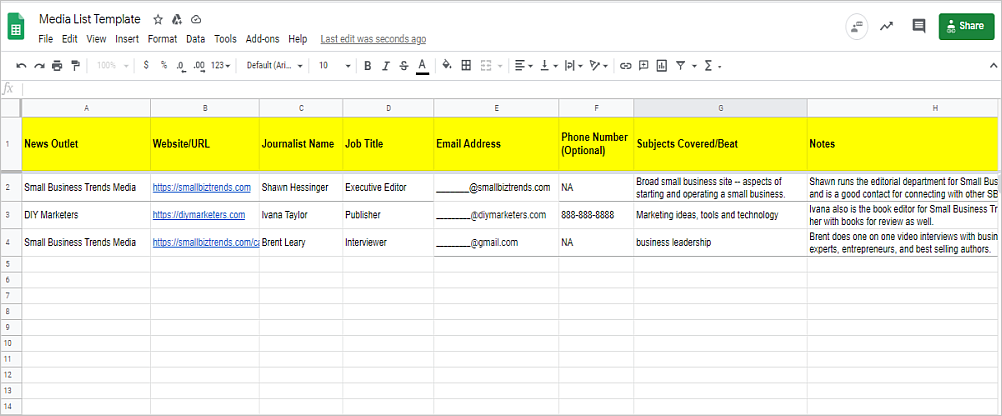Viewport: 1002px width, 416px height.
Task: Select the 'Executive Editor' cell
Action: click(x=388, y=187)
